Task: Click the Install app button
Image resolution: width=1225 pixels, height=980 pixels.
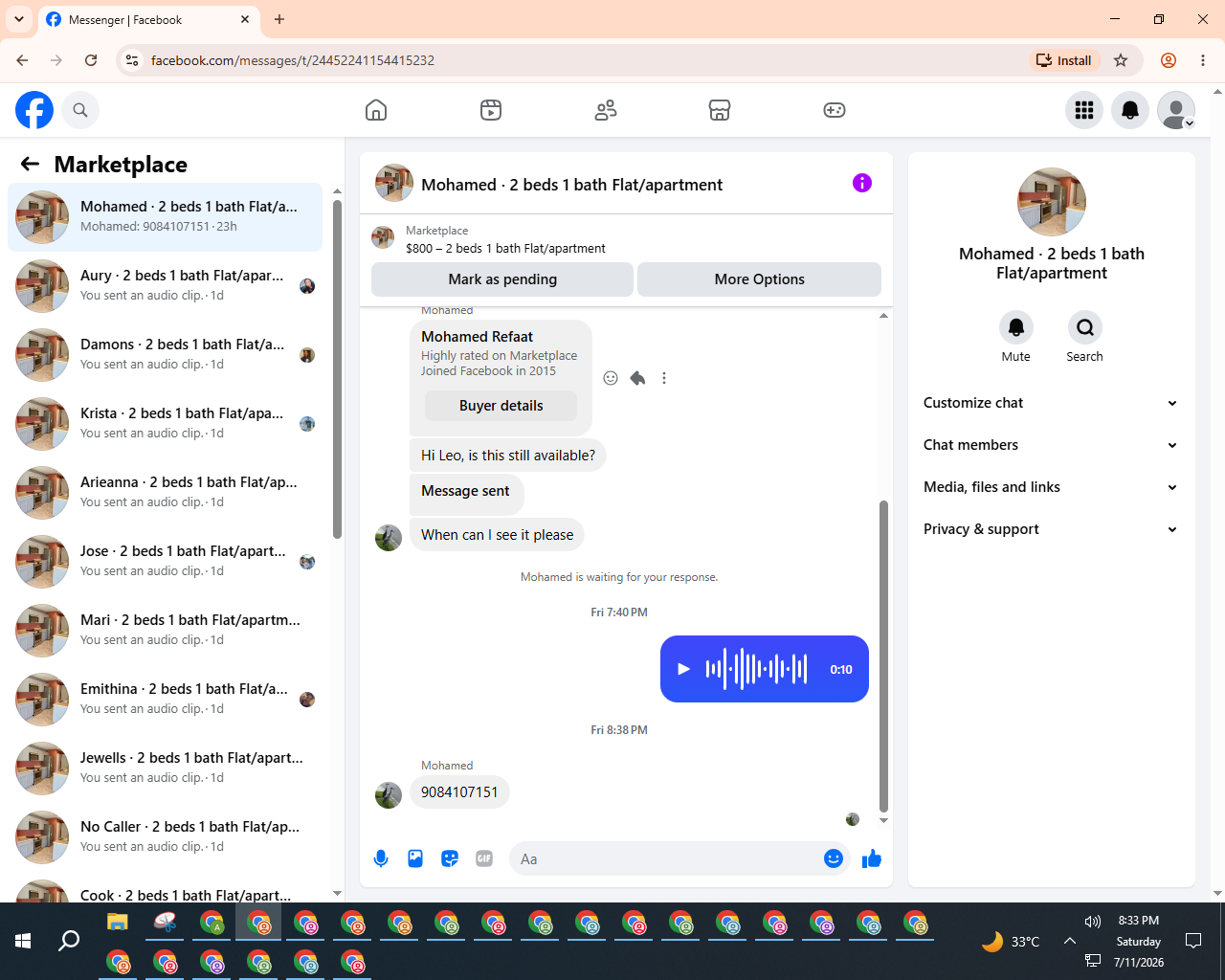Action: pos(1064,60)
